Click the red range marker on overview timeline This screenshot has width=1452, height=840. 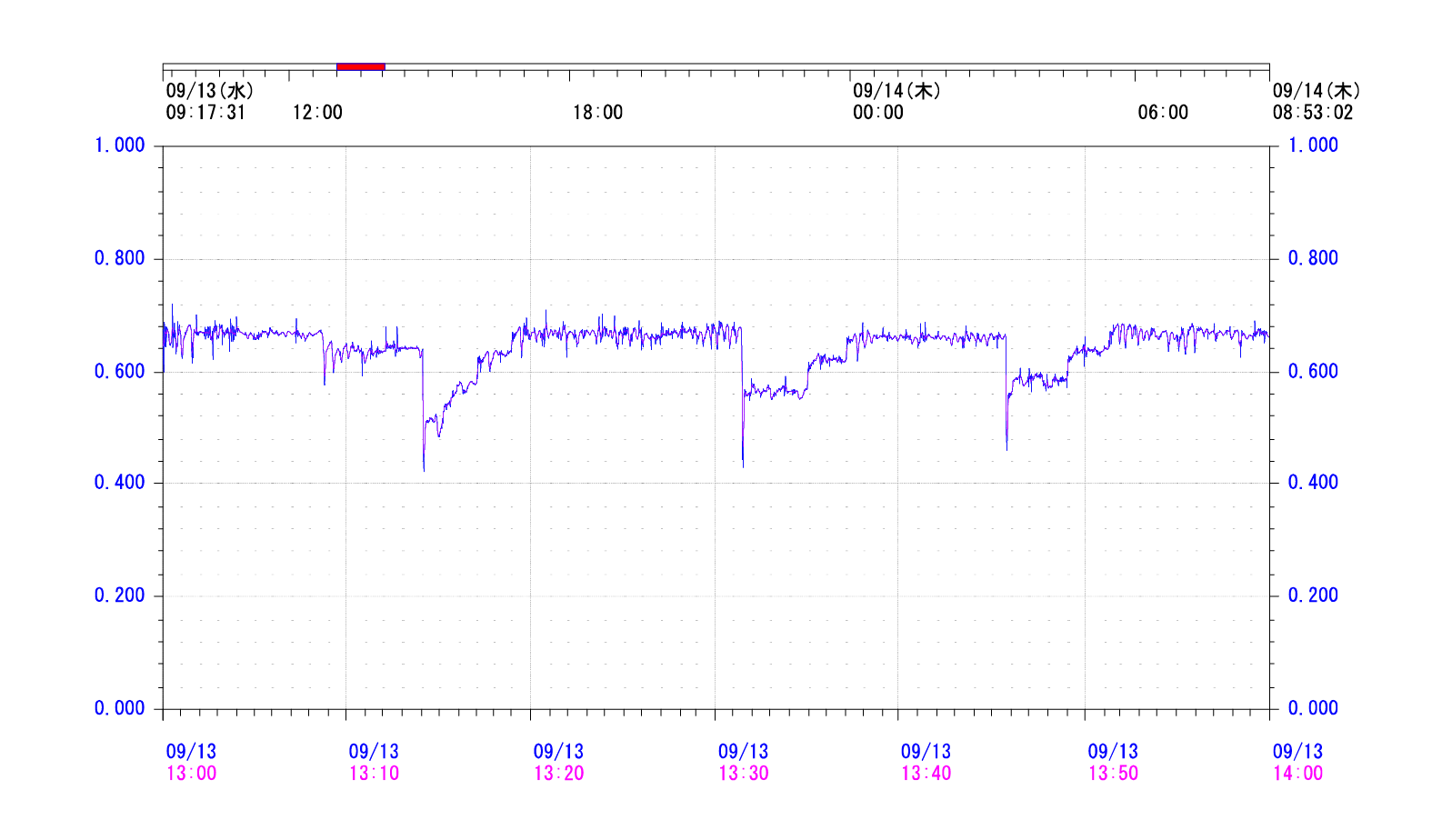coord(361,66)
